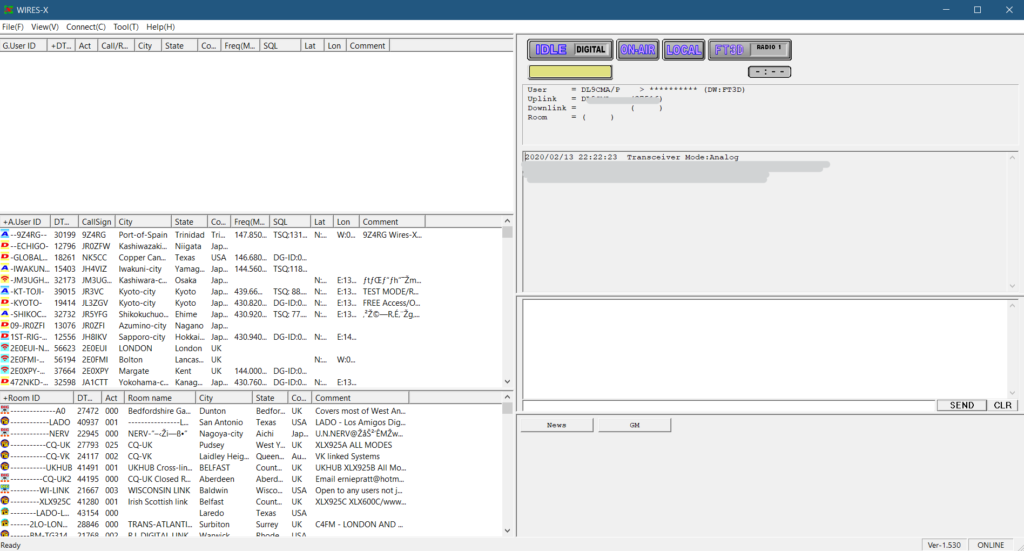Click the timer display showing dashes
The image size is (1024, 551).
769,72
